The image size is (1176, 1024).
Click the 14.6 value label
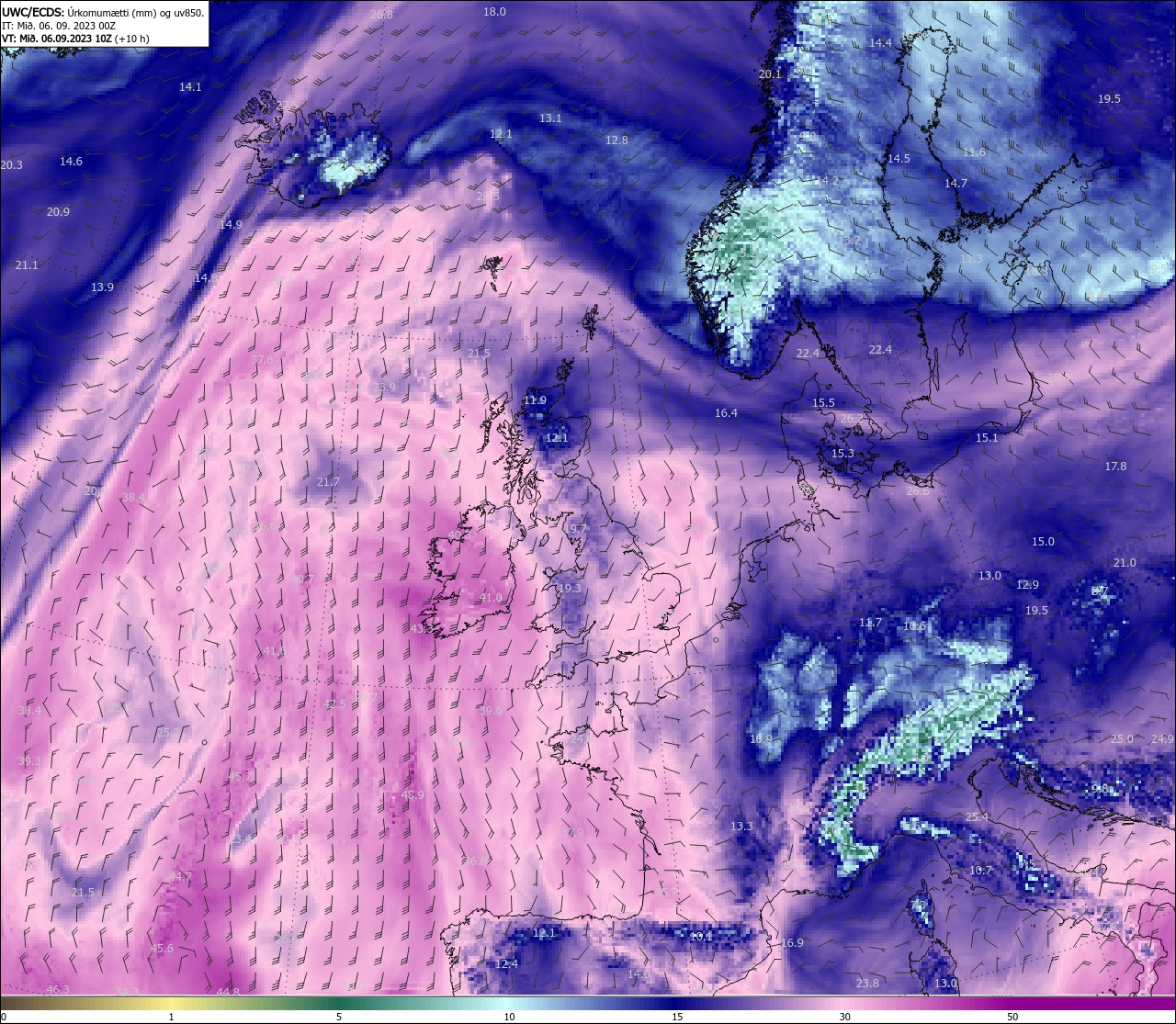point(71,162)
